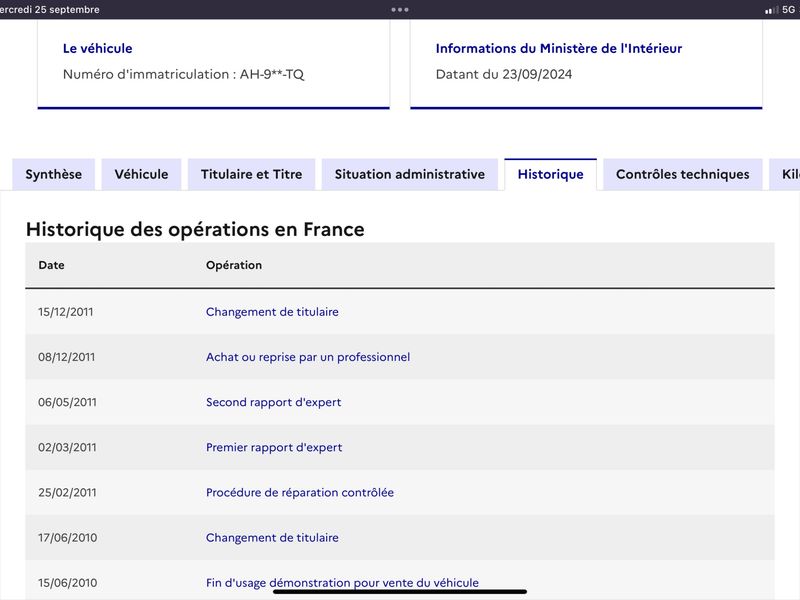Tap the Le véhicule card
The width and height of the screenshot is (800, 600).
(x=214, y=64)
